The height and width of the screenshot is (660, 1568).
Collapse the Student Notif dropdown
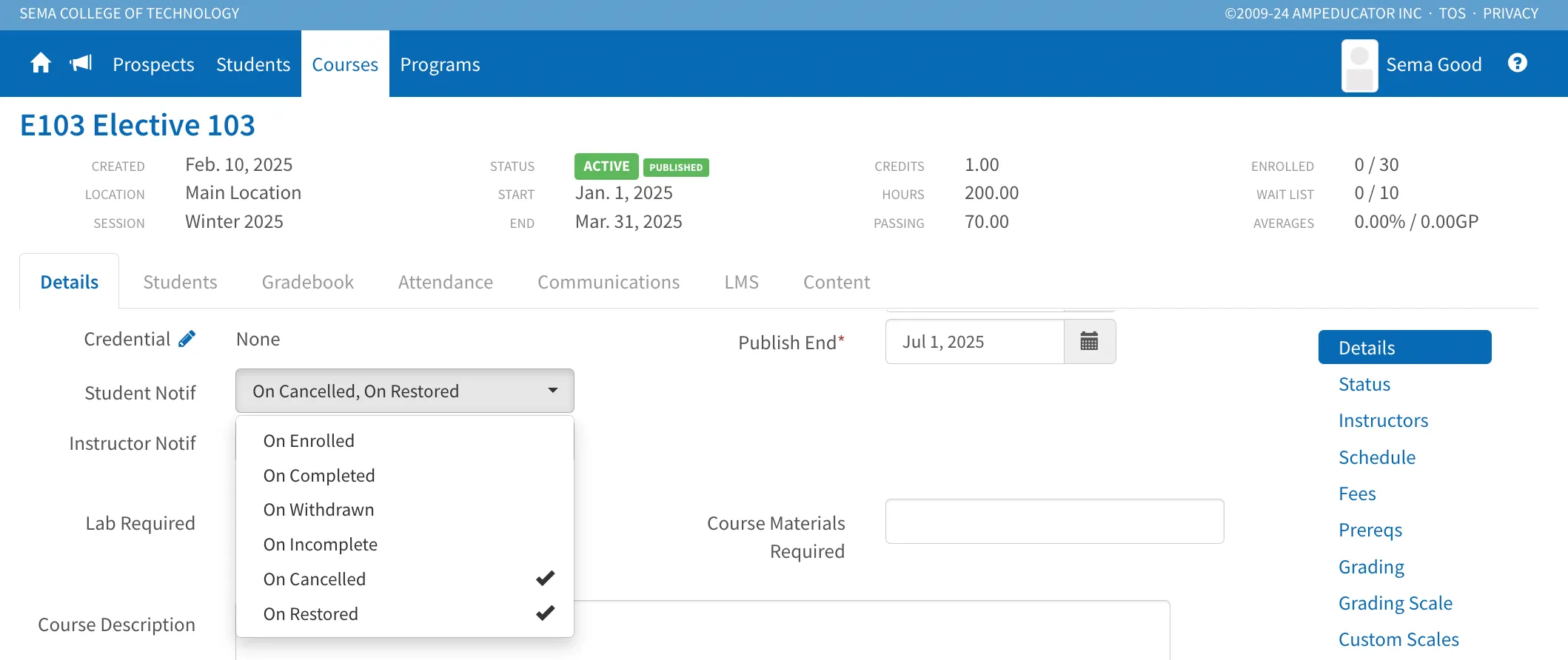[x=405, y=391]
